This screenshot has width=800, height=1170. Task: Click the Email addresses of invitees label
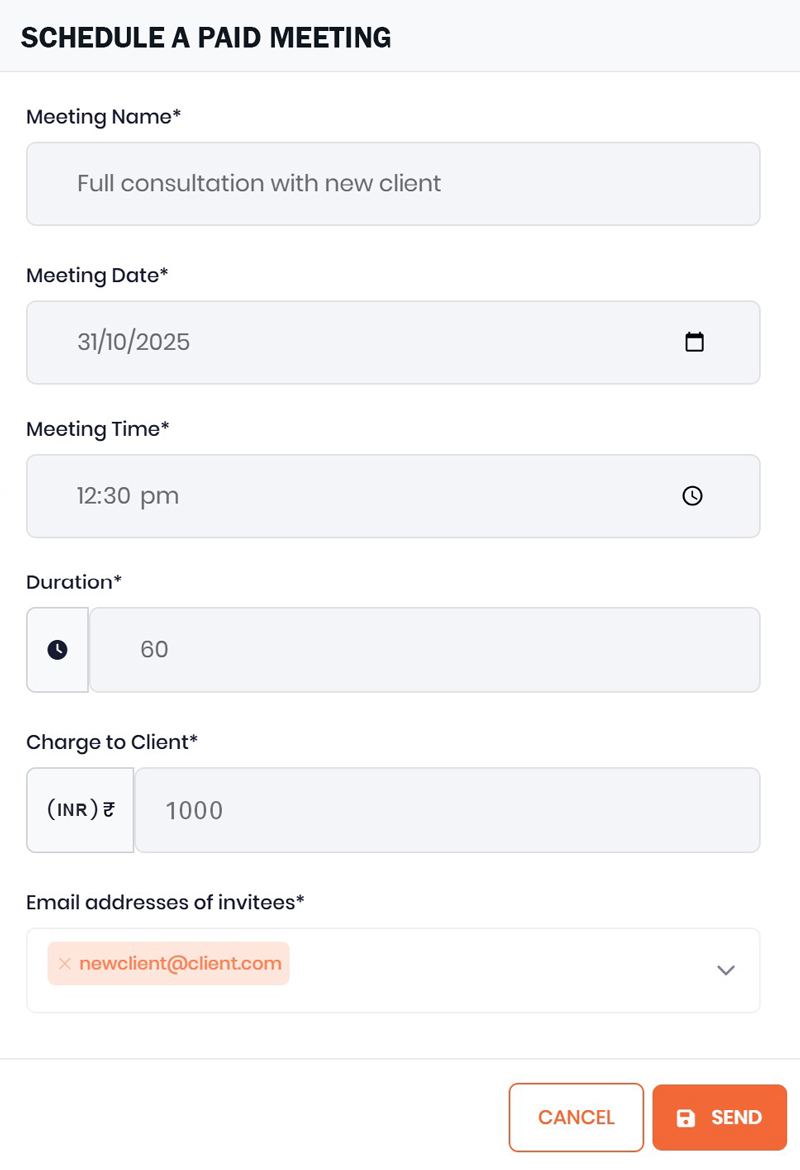pyautogui.click(x=165, y=902)
